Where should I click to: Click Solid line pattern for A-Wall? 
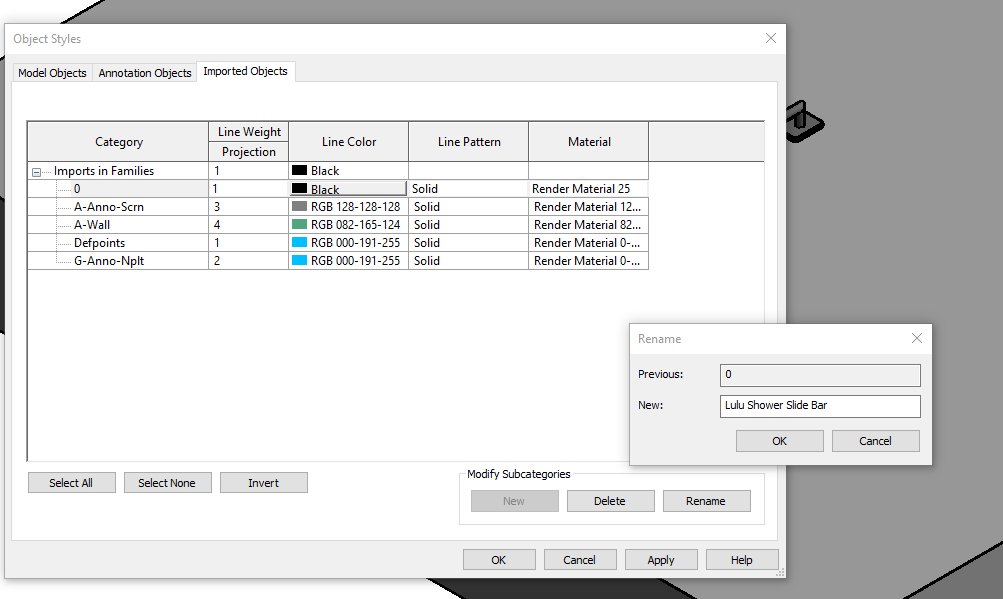468,225
